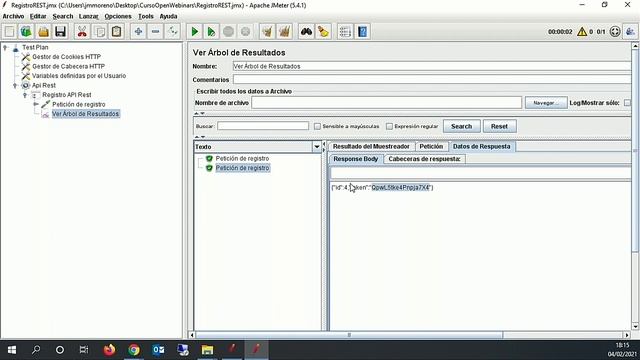The width and height of the screenshot is (640, 360).
Task: Open Chrome from the taskbar
Action: pyautogui.click(x=134, y=350)
